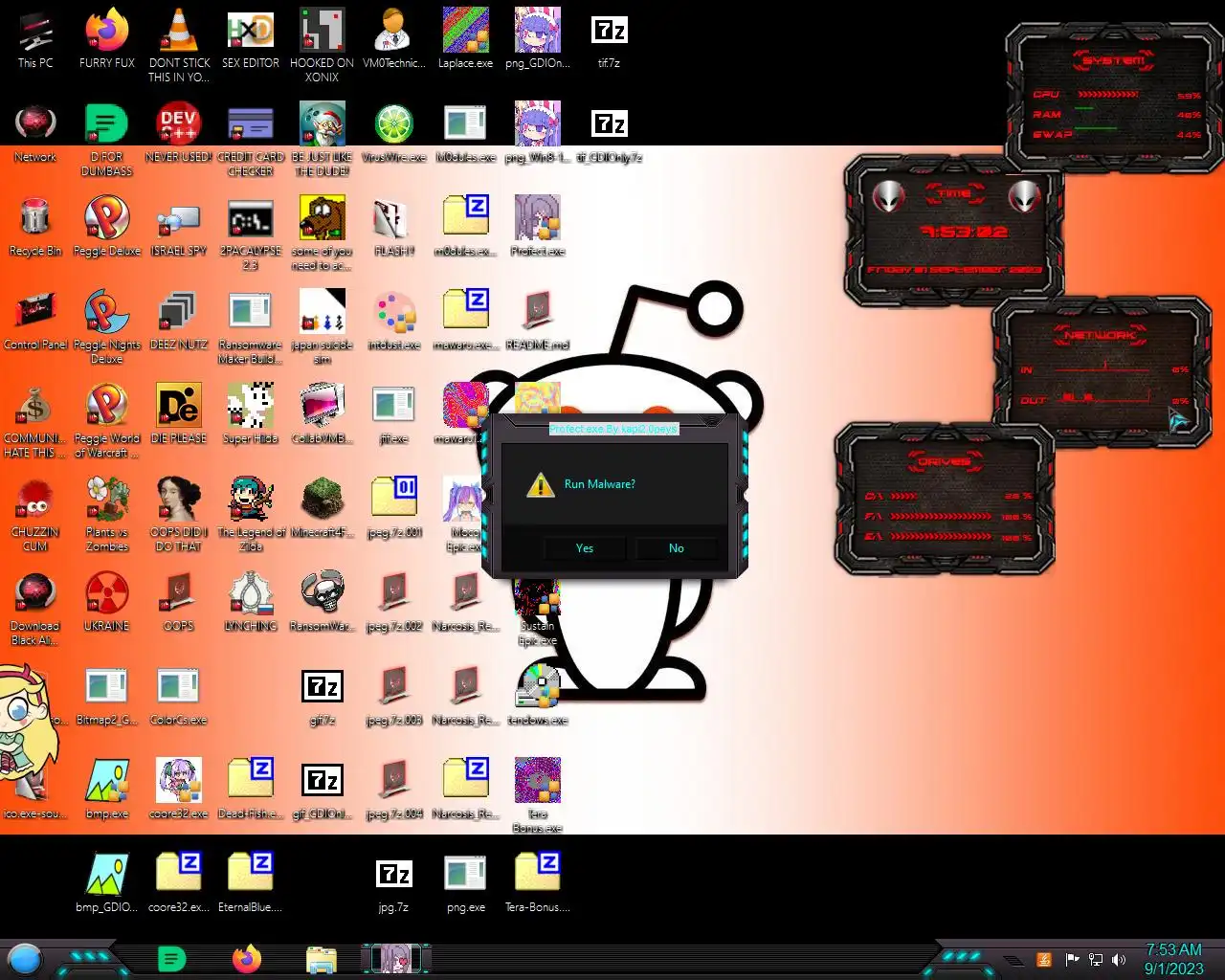Select the HOOKED ON XONIX icon
This screenshot has width=1225, height=980.
tap(323, 46)
